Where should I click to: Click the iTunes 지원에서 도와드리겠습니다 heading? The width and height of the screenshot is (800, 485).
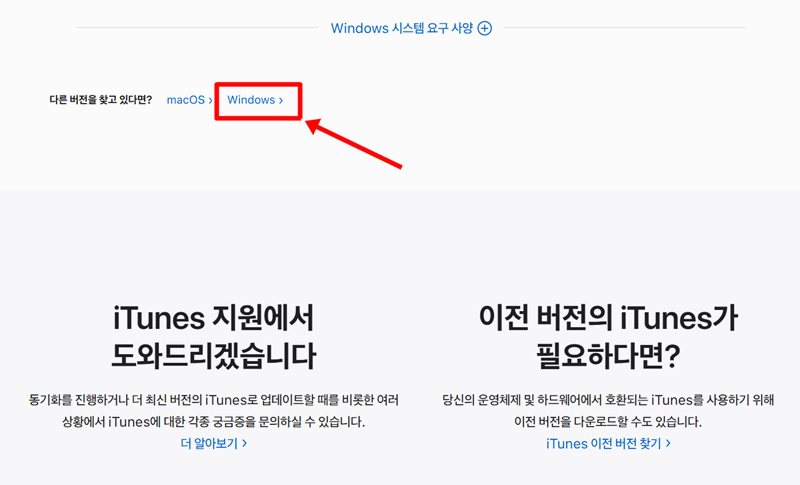(x=213, y=337)
